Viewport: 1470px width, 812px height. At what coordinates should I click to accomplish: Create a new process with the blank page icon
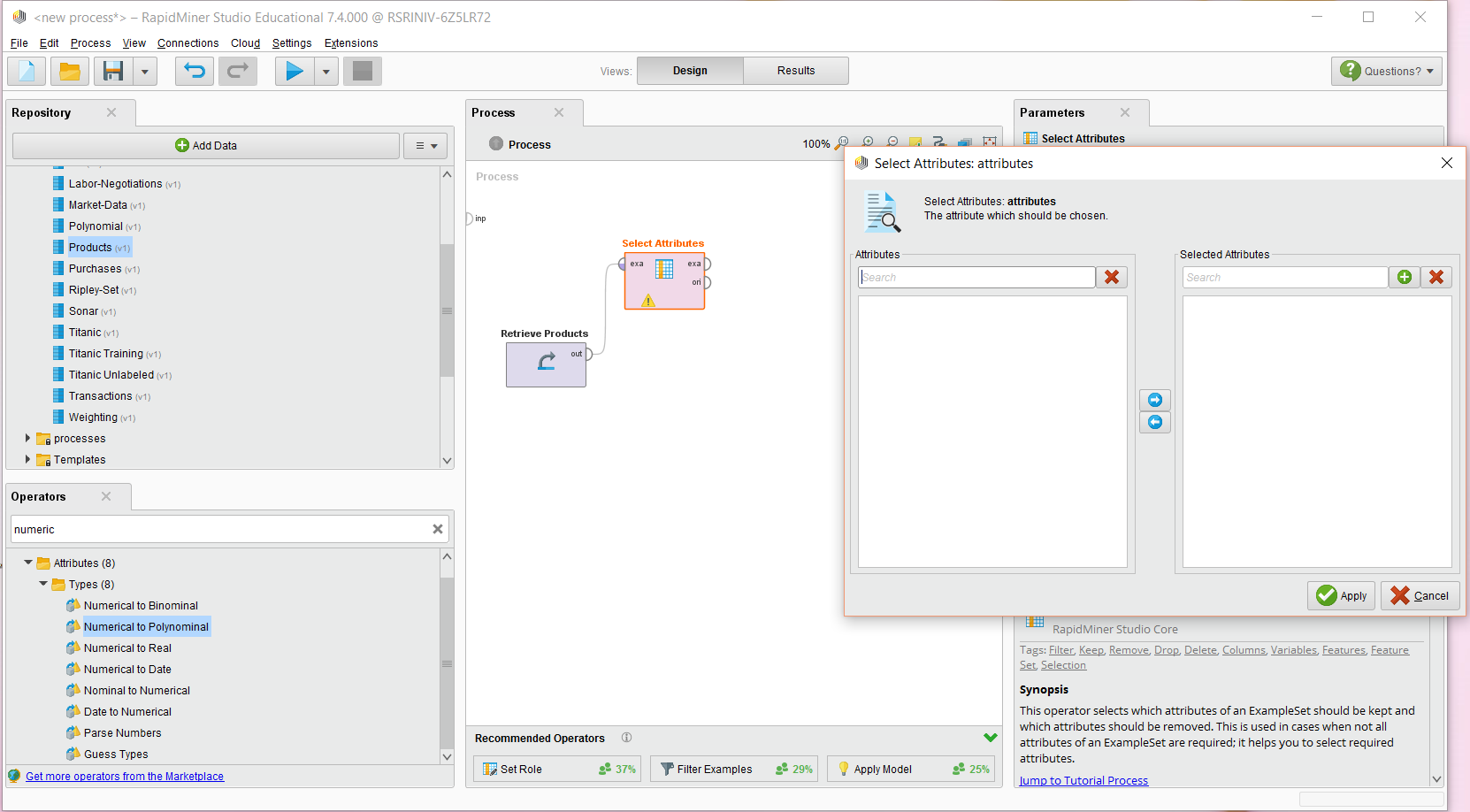[x=27, y=71]
